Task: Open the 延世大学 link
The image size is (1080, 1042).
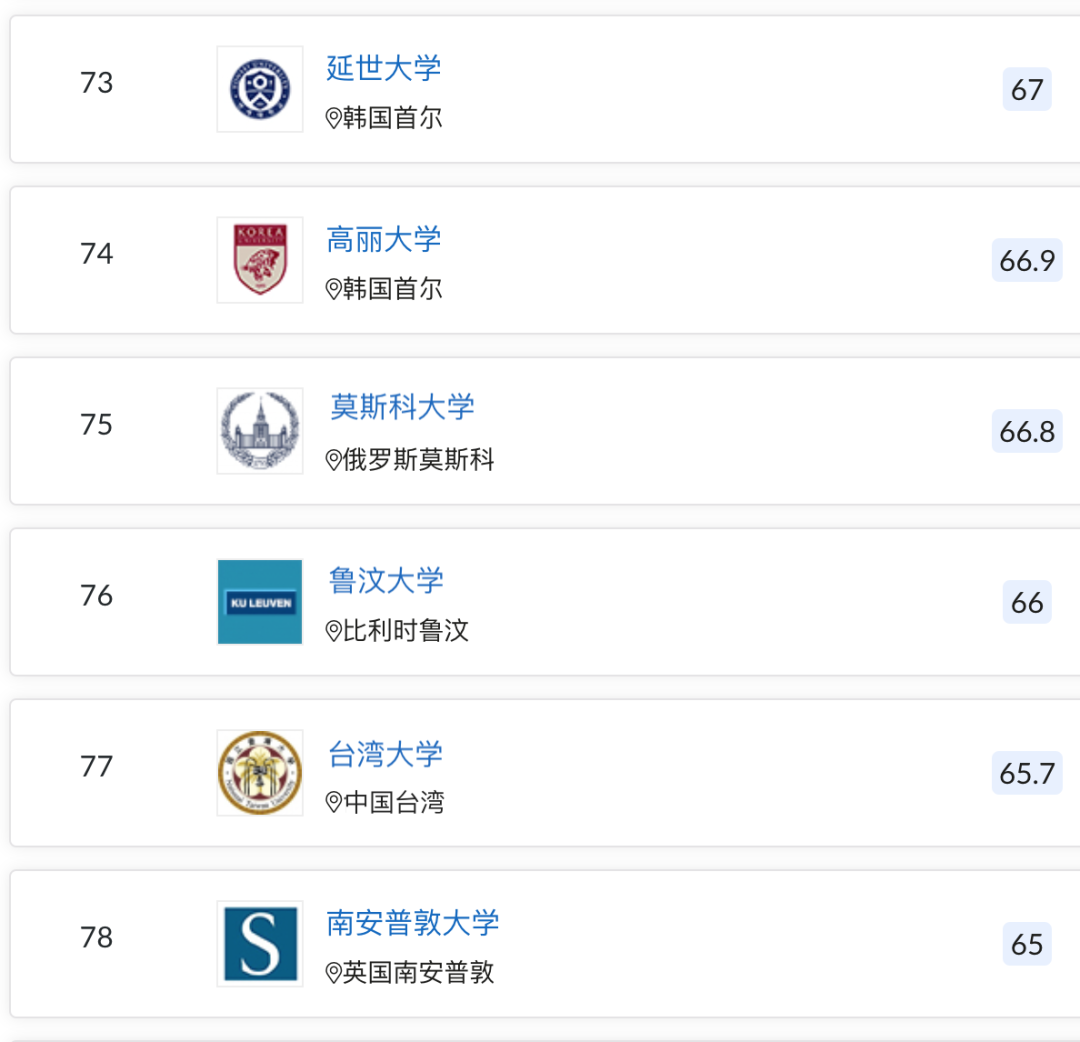Action: click(x=383, y=68)
